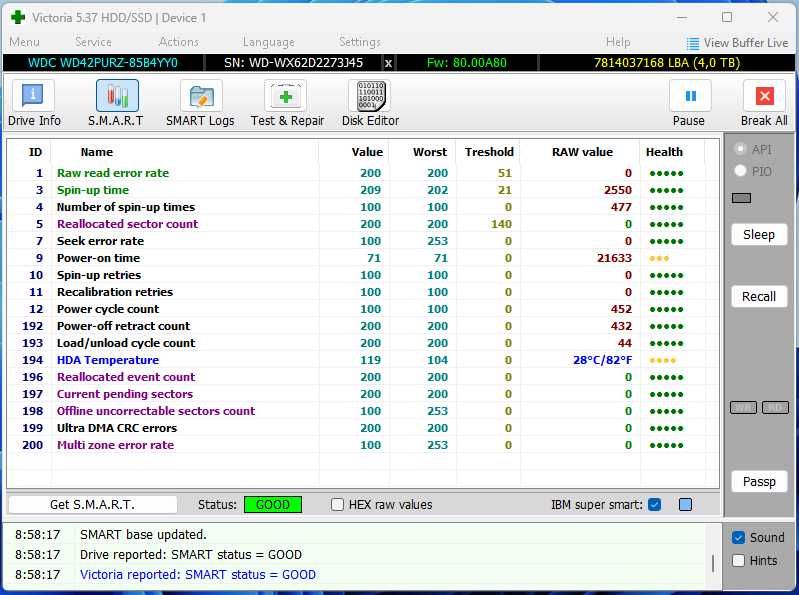Click the Passp button
Viewport: 799px width, 595px height.
point(759,481)
